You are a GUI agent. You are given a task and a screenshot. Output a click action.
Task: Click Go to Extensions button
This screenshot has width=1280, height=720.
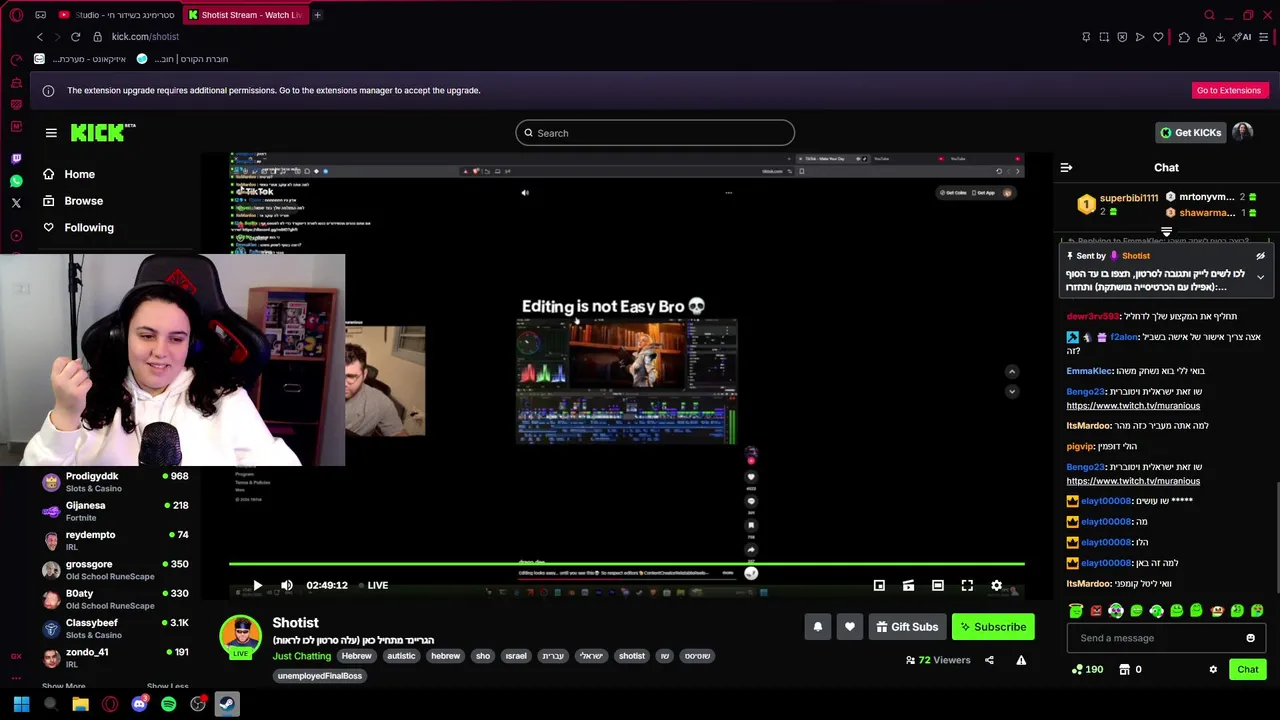[1228, 90]
